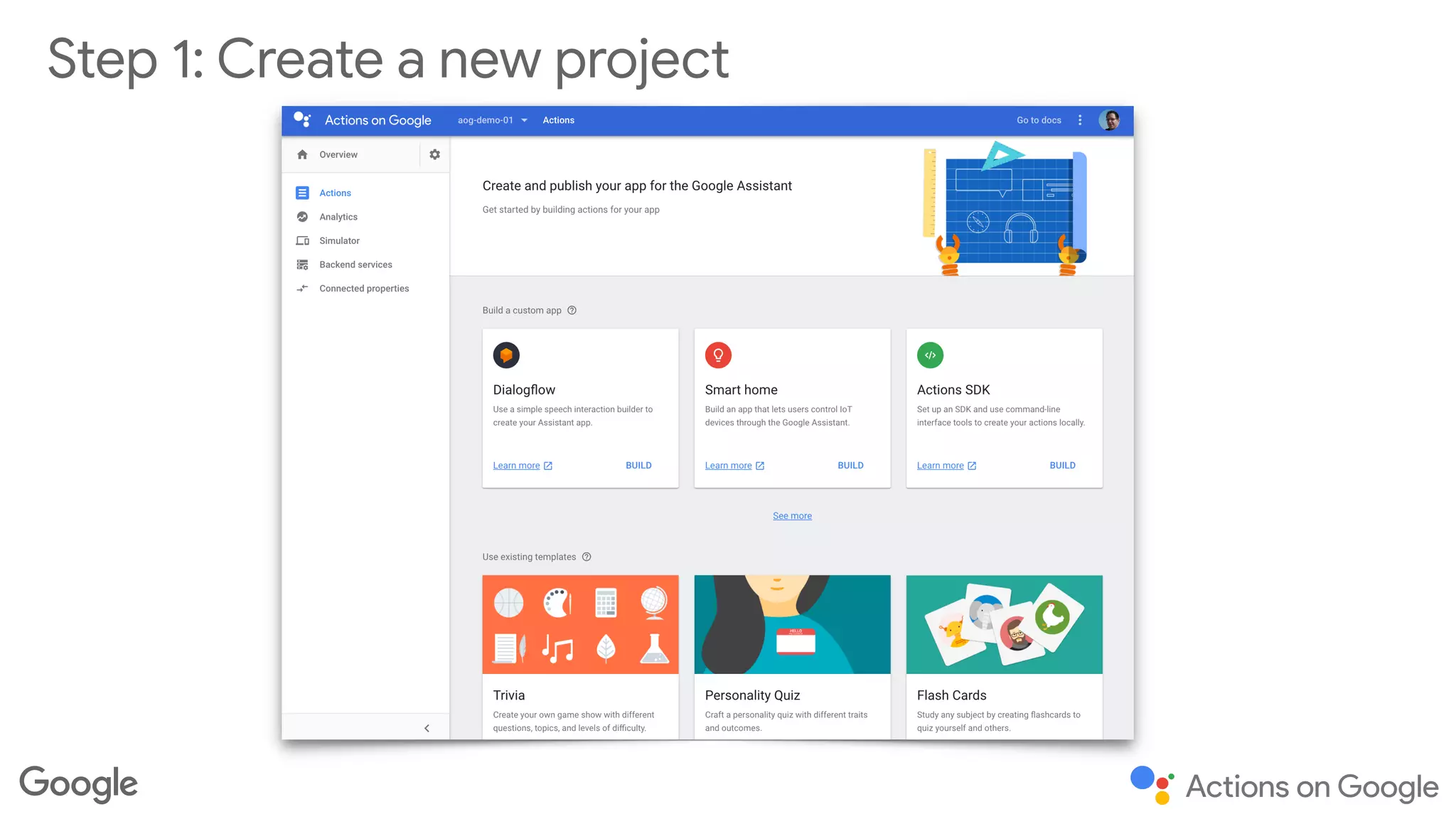This screenshot has height=819, width=1456.
Task: Open the Go to docs link
Action: tap(1039, 120)
